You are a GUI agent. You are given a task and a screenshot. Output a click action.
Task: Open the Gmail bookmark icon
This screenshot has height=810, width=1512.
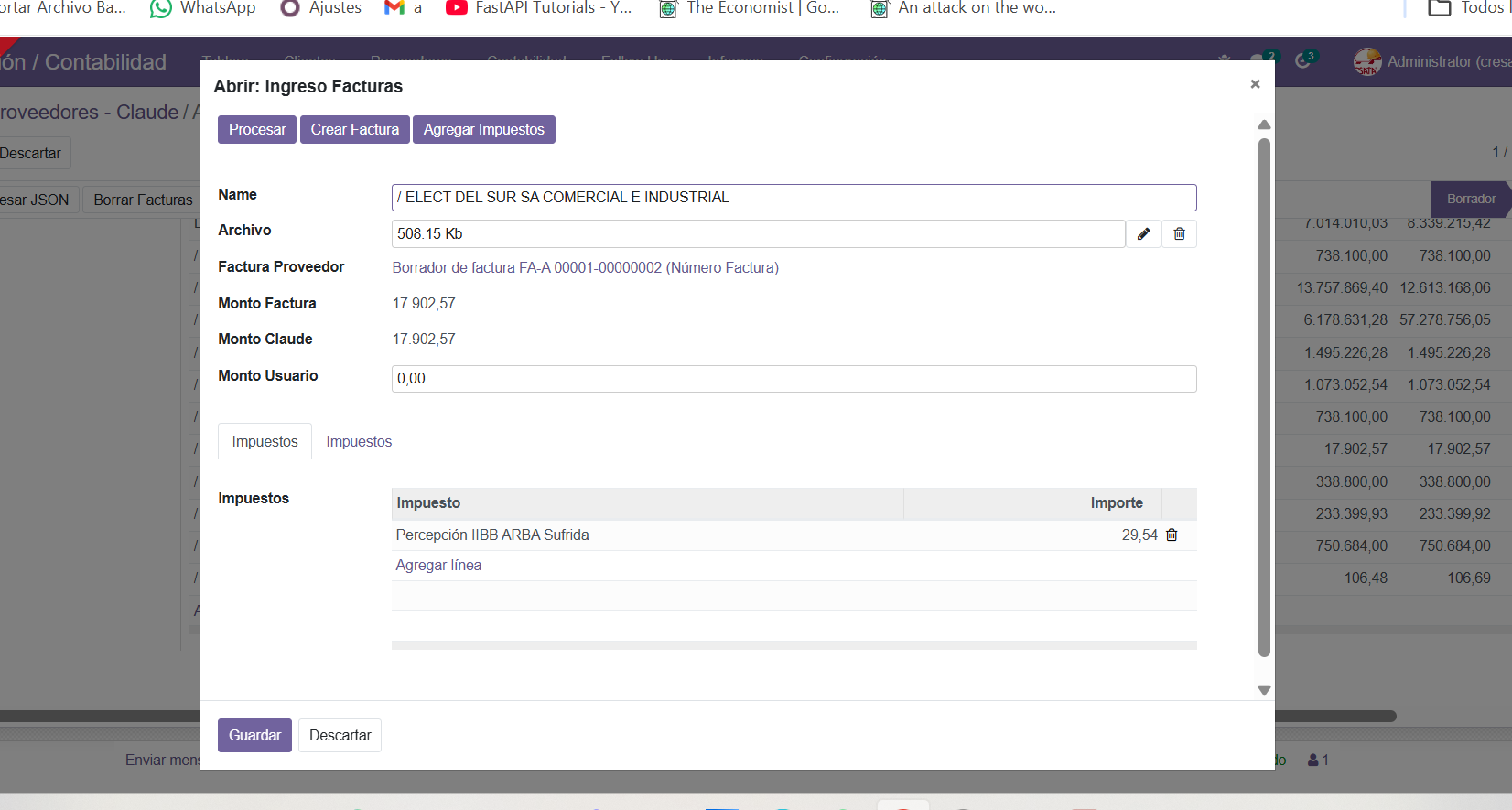pyautogui.click(x=394, y=8)
